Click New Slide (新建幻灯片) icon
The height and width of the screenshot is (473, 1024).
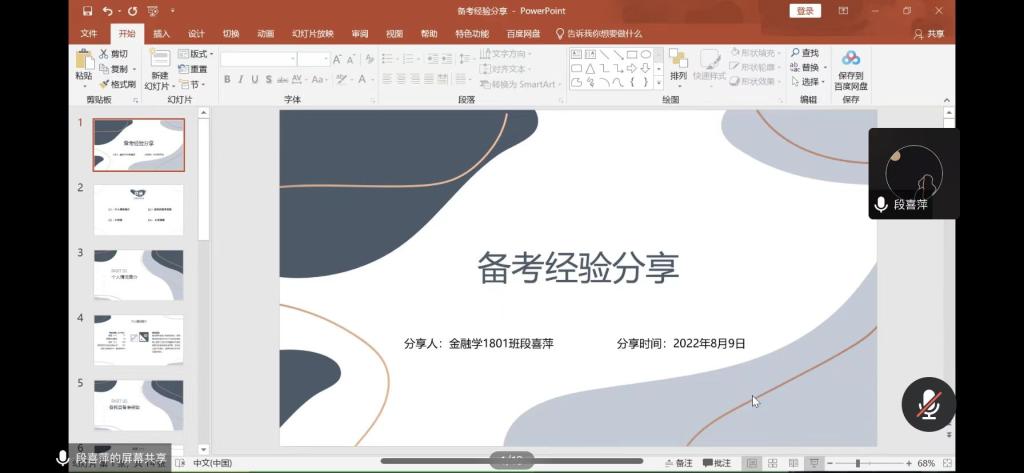(x=159, y=59)
